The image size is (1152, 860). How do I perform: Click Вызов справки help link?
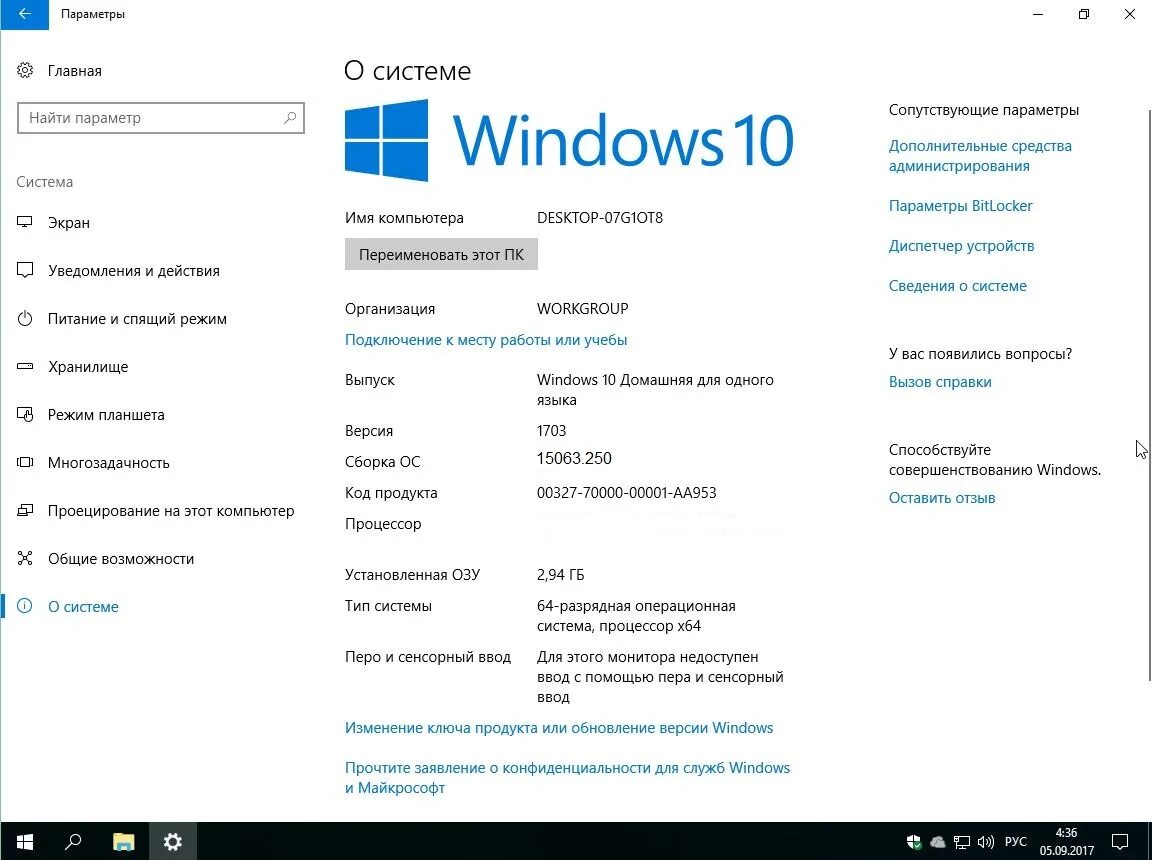(x=940, y=382)
